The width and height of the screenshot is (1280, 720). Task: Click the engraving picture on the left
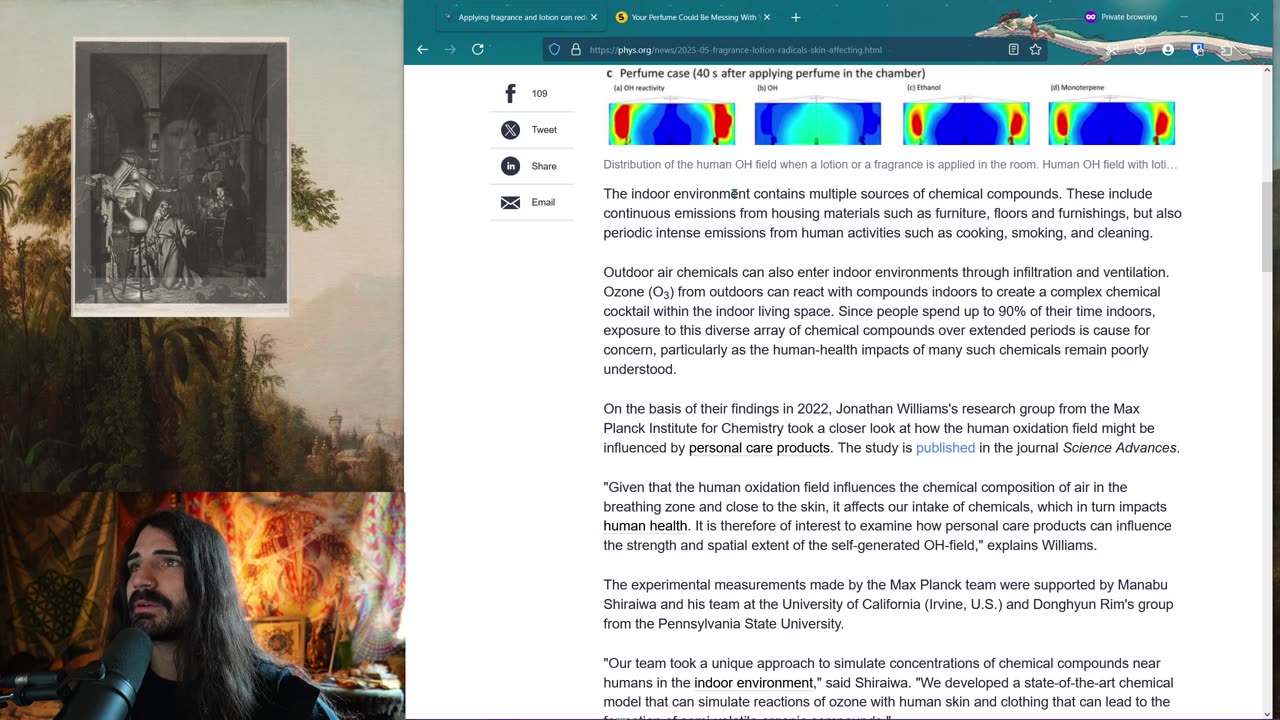pyautogui.click(x=181, y=177)
